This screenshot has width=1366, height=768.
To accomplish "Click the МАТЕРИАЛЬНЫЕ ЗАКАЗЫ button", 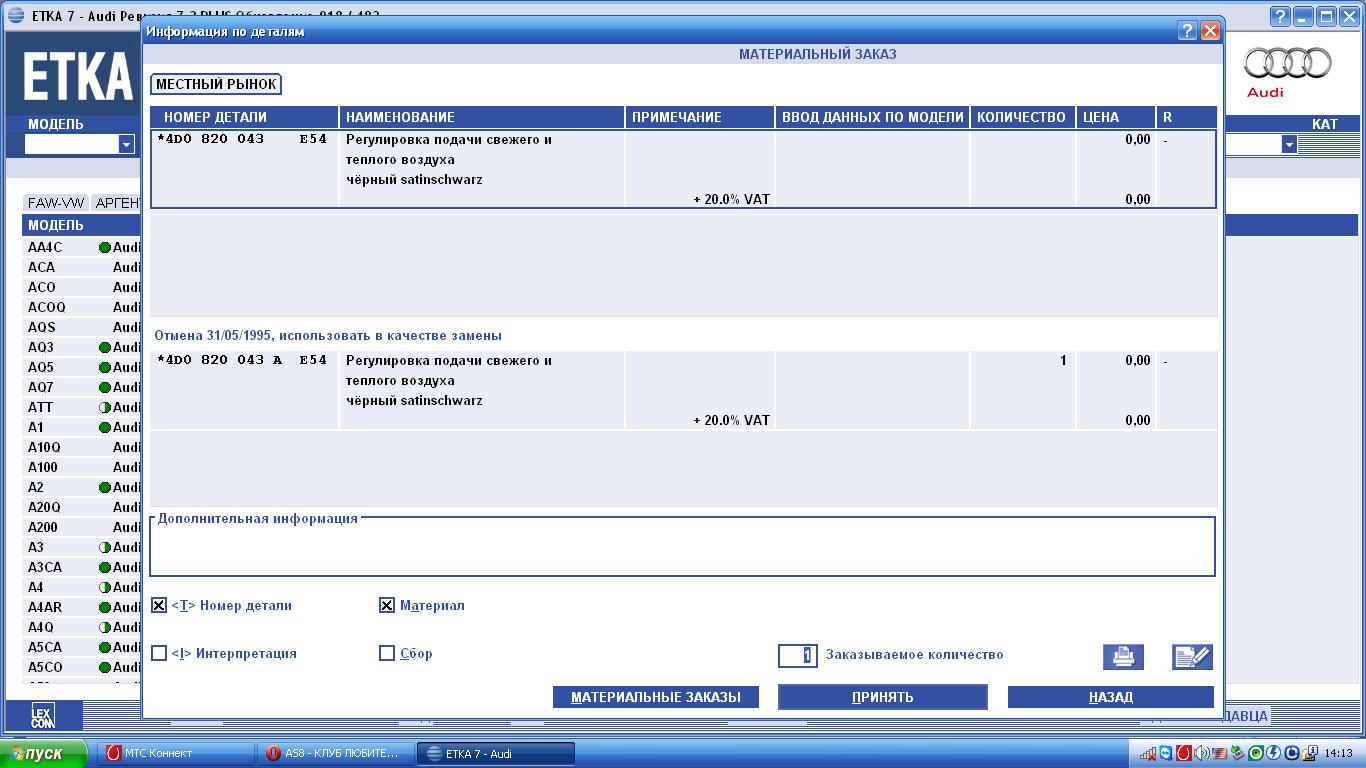I will click(655, 697).
